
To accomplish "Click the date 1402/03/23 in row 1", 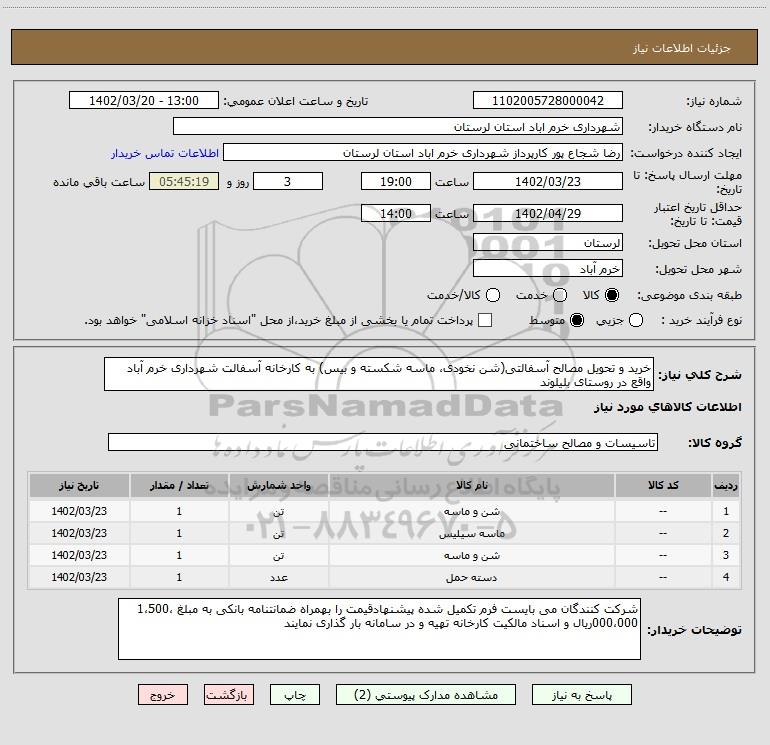I will [79, 511].
